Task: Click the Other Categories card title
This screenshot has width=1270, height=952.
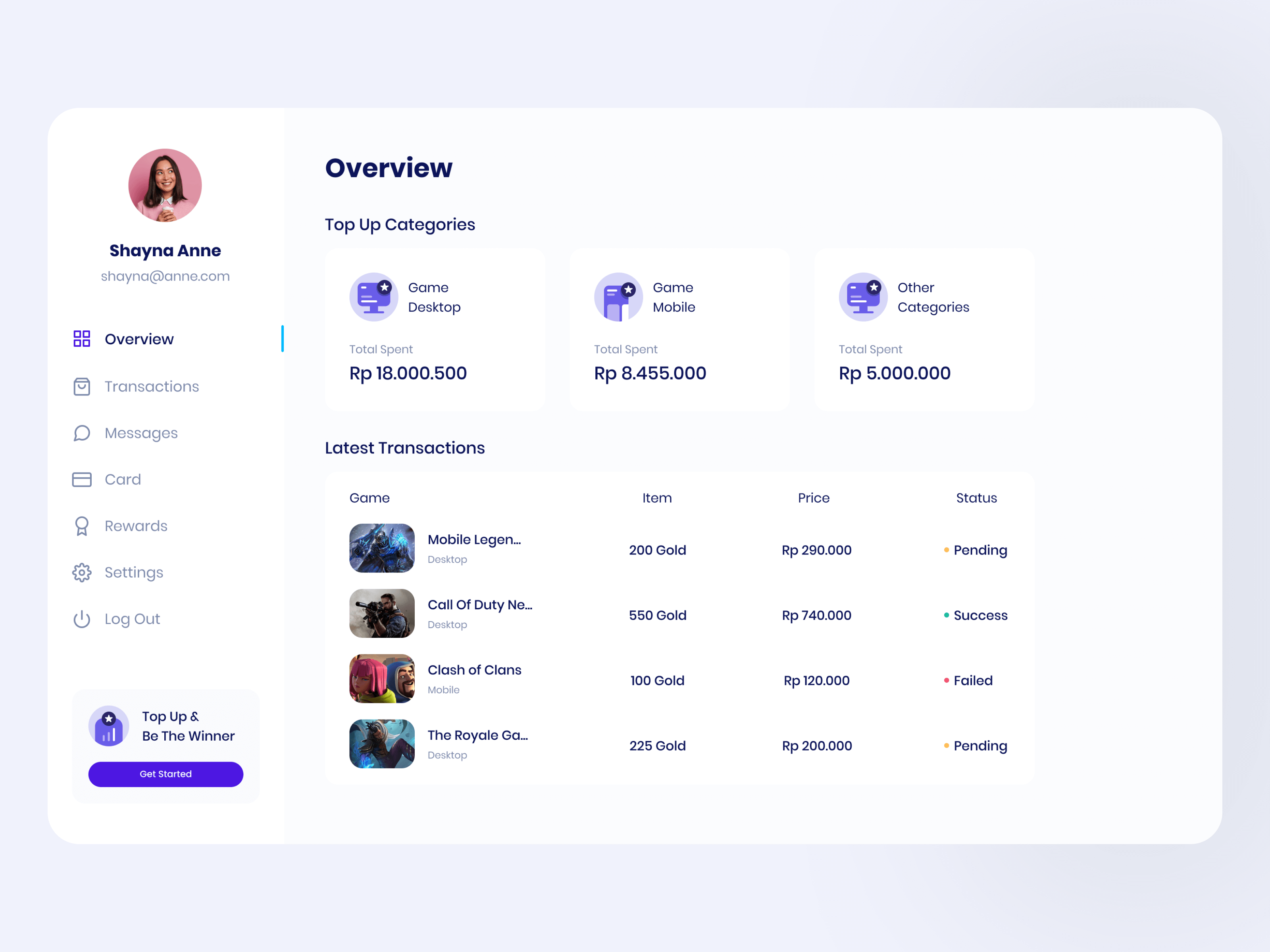Action: point(933,297)
